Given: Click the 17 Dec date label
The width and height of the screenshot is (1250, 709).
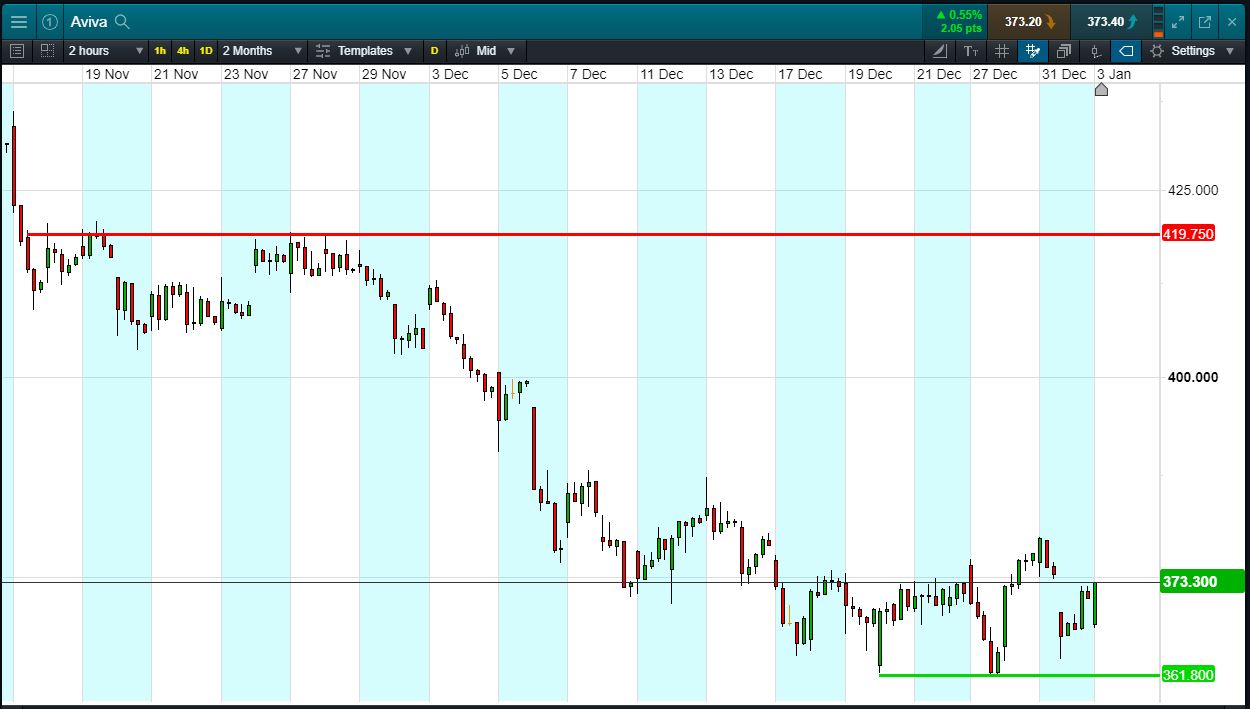Looking at the screenshot, I should tap(800, 74).
